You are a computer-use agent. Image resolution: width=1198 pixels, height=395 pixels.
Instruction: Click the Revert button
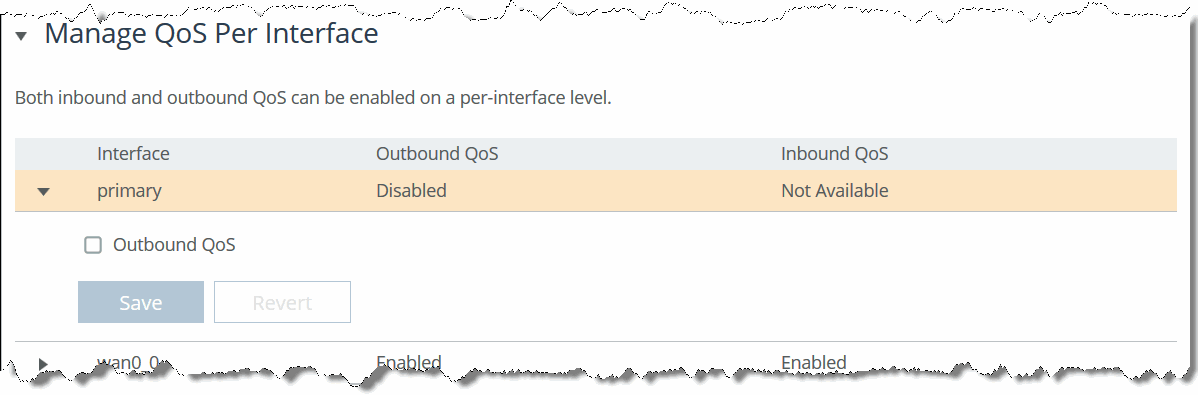(x=282, y=302)
